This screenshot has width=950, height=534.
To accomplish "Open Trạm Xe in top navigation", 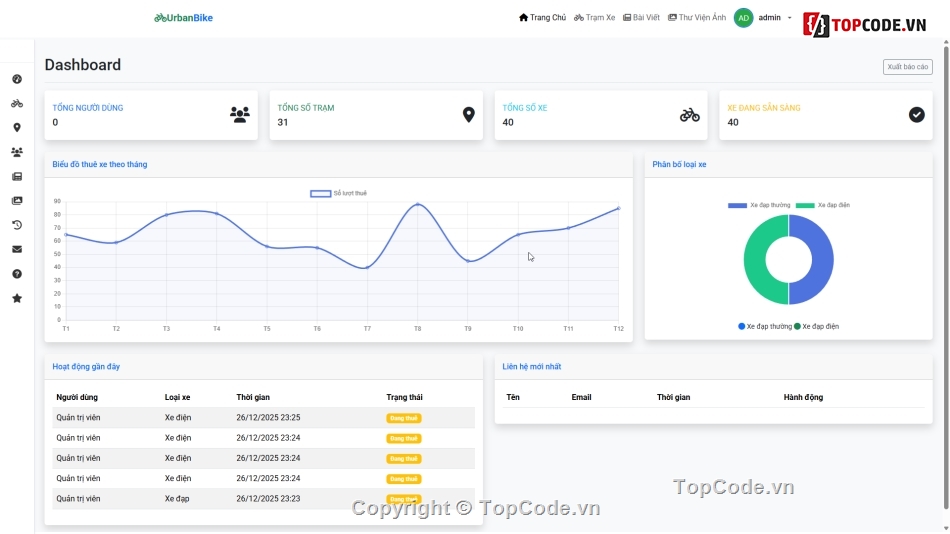I will [594, 18].
